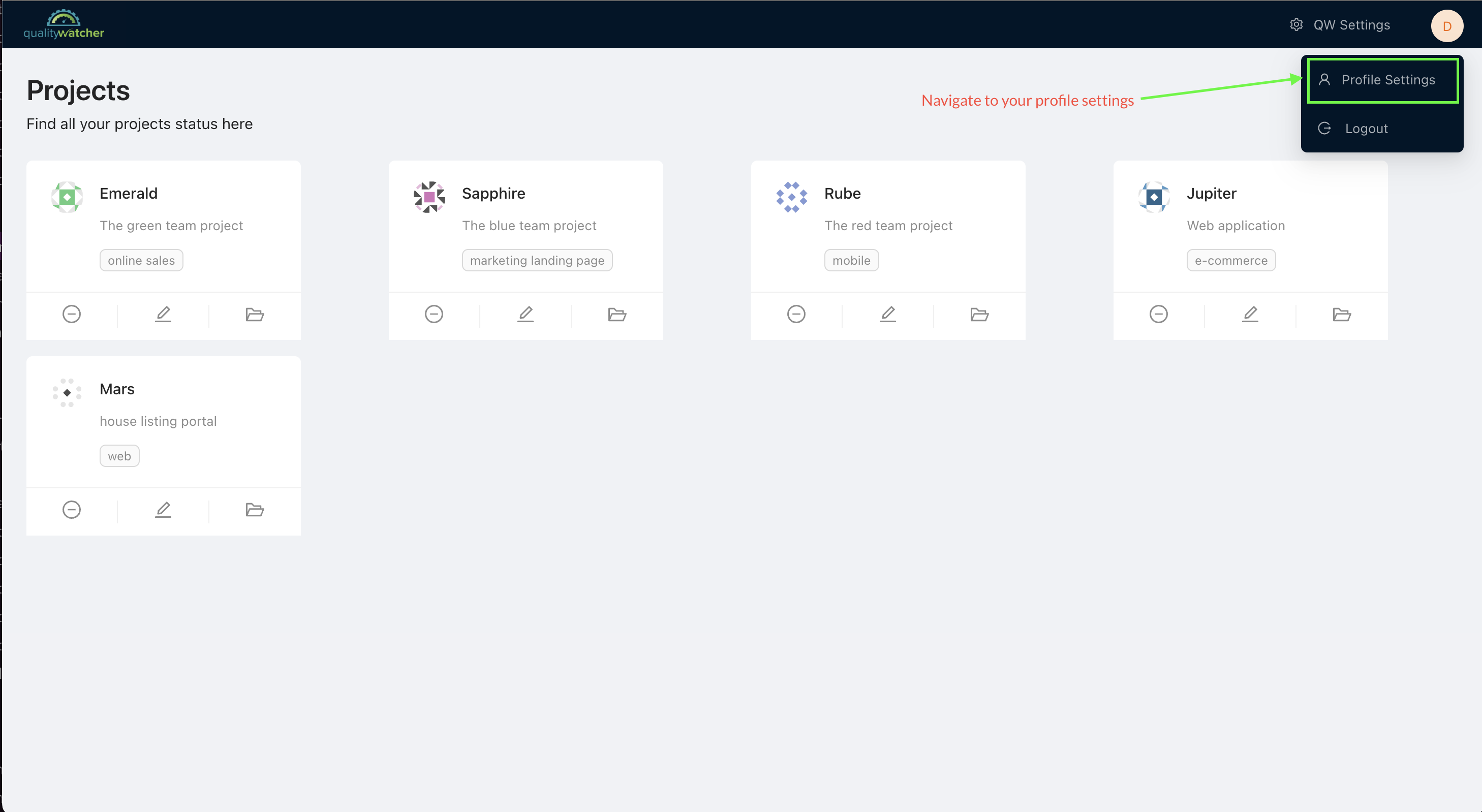This screenshot has width=1482, height=812.
Task: Click the Jupiter project minus icon
Action: coord(1158,314)
